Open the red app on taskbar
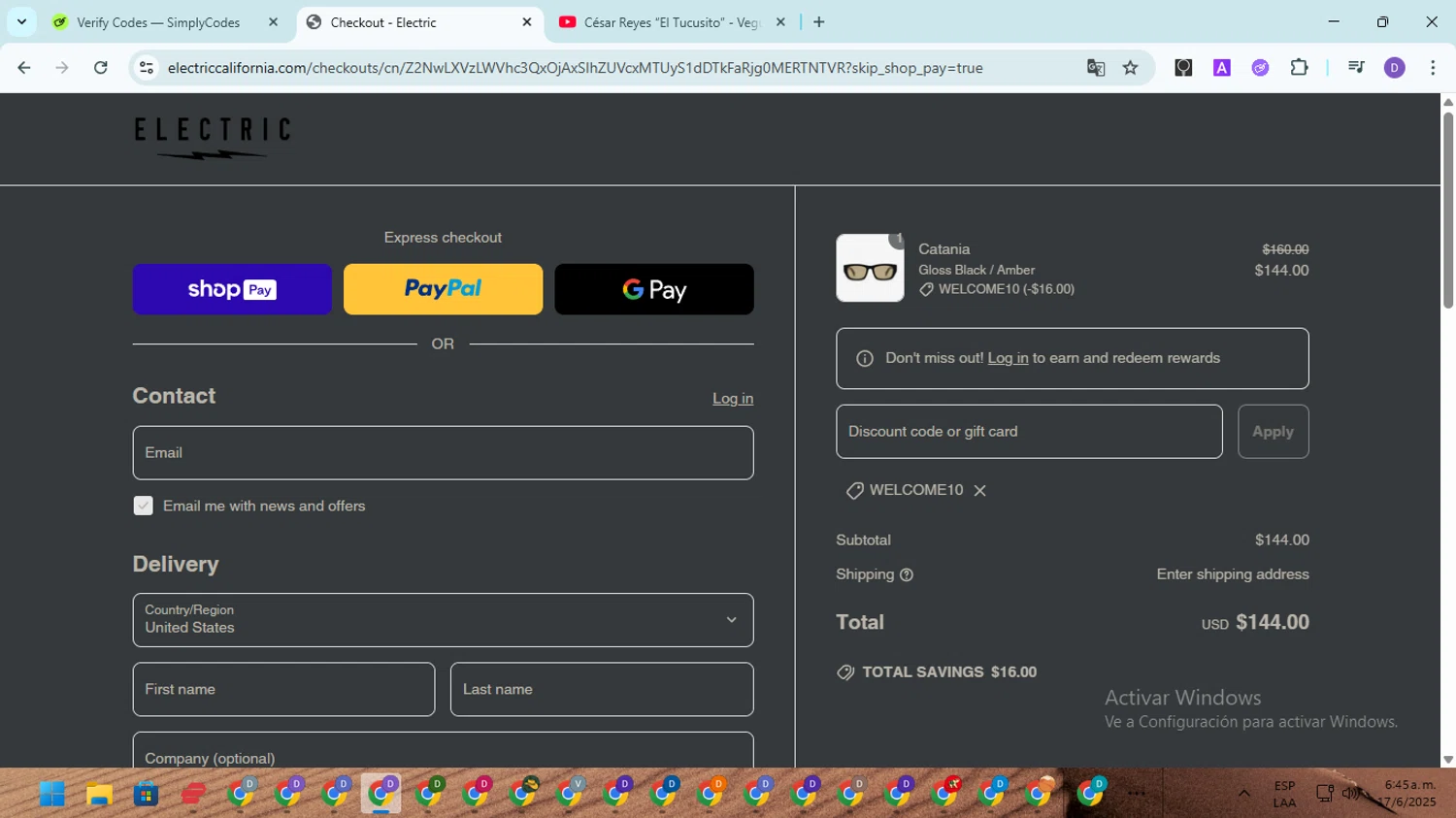This screenshot has width=1456, height=818. (x=193, y=795)
